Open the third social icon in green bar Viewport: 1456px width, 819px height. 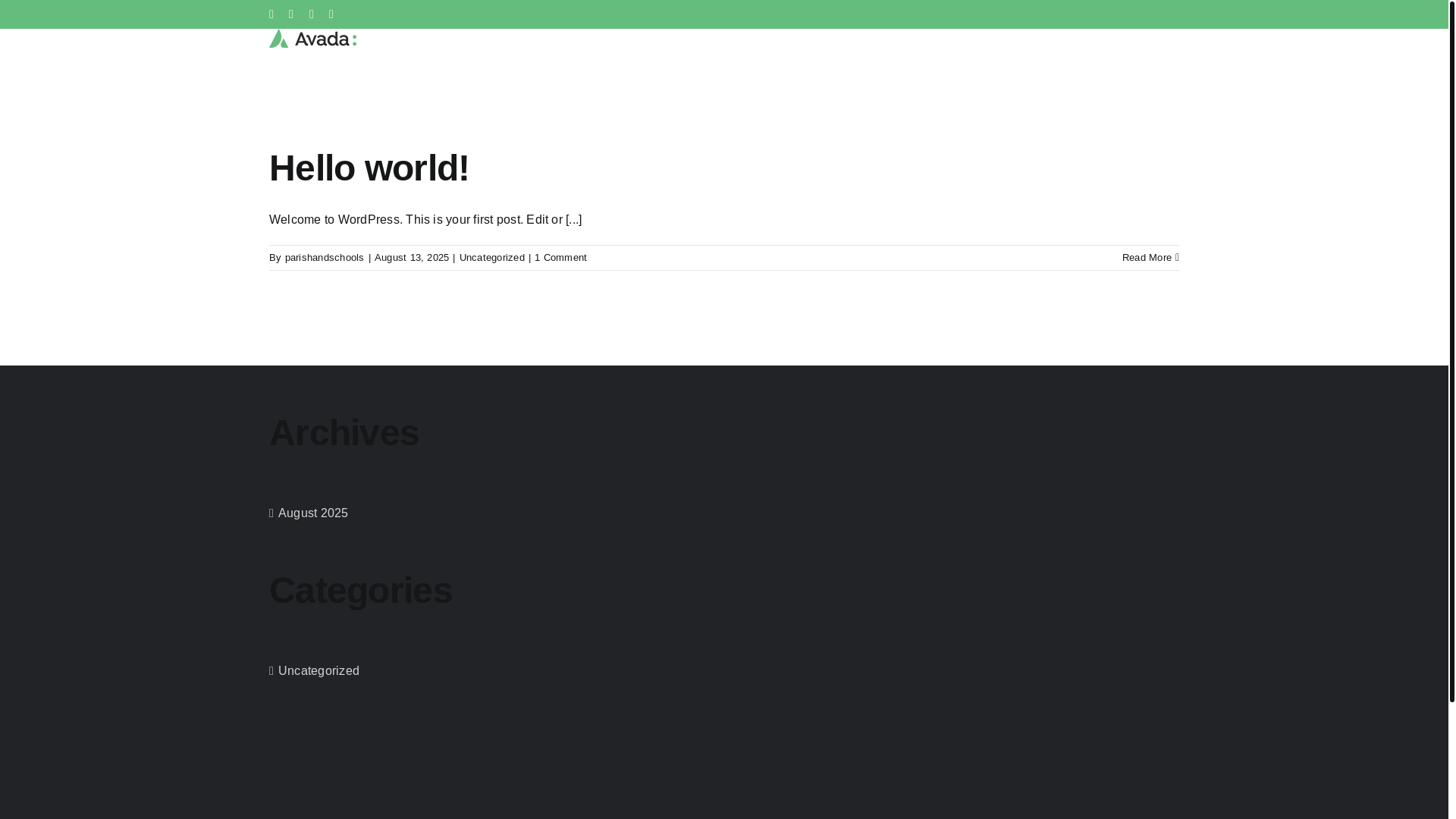(x=312, y=14)
